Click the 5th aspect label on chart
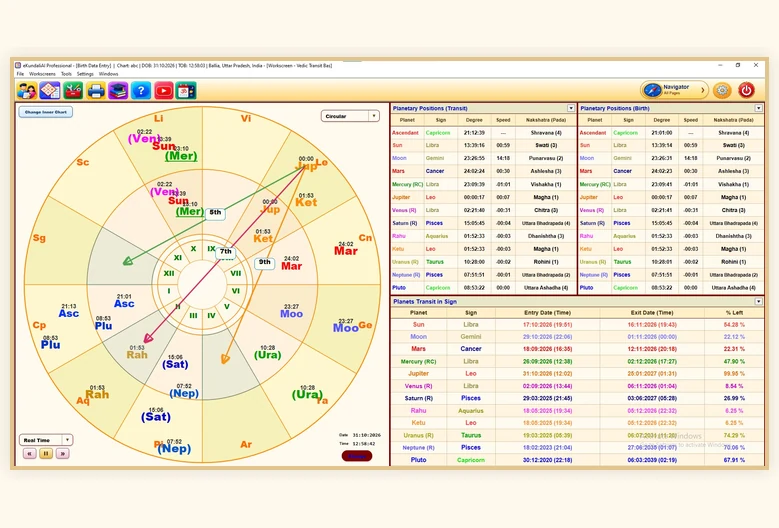The height and width of the screenshot is (528, 779). coord(215,213)
